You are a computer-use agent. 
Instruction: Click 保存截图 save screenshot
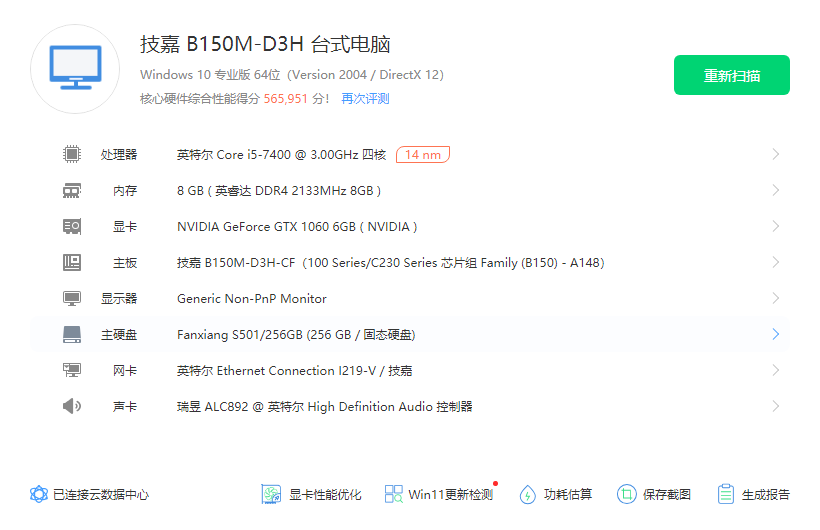(x=654, y=494)
